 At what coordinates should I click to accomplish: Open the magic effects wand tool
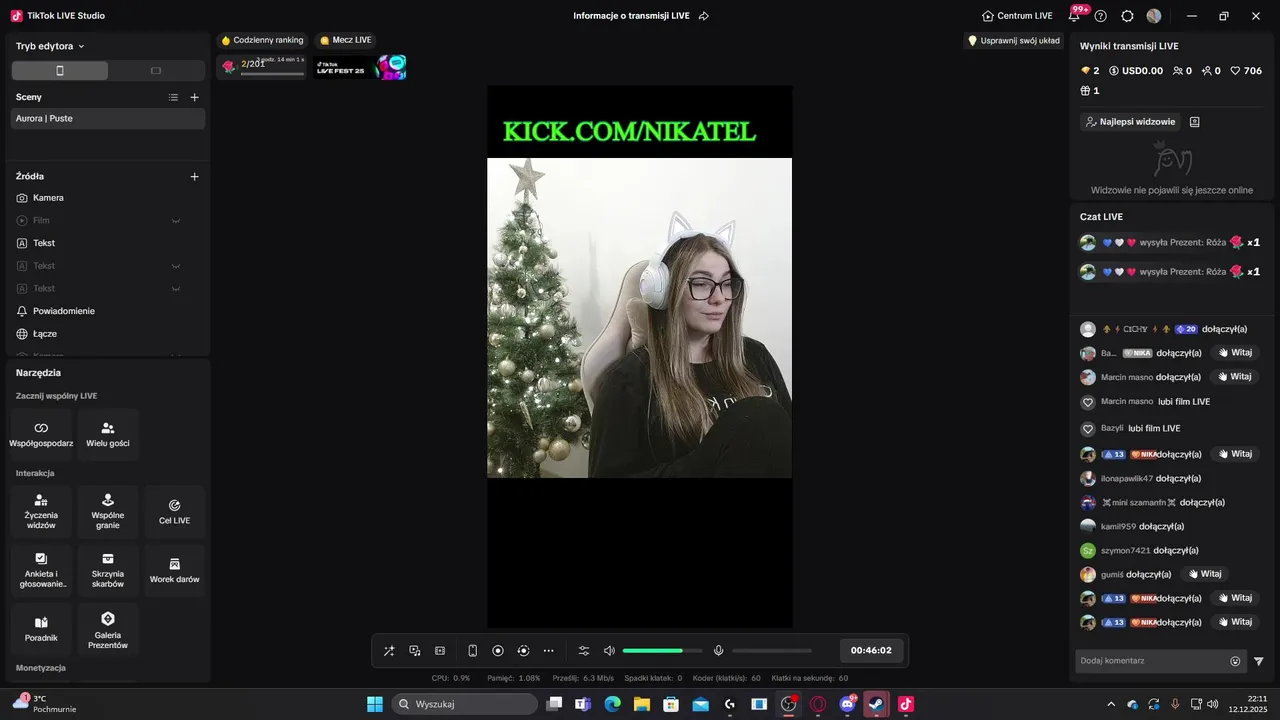389,651
